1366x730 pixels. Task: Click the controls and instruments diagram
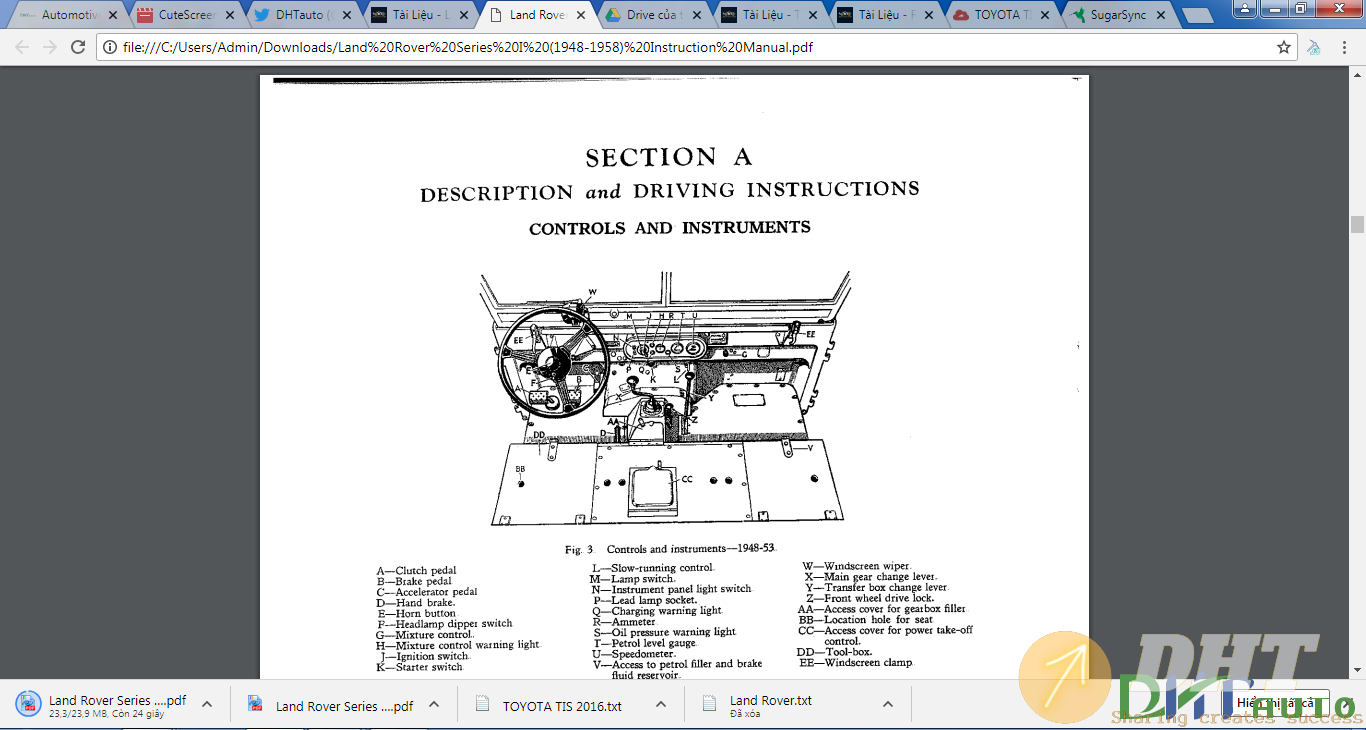click(667, 398)
